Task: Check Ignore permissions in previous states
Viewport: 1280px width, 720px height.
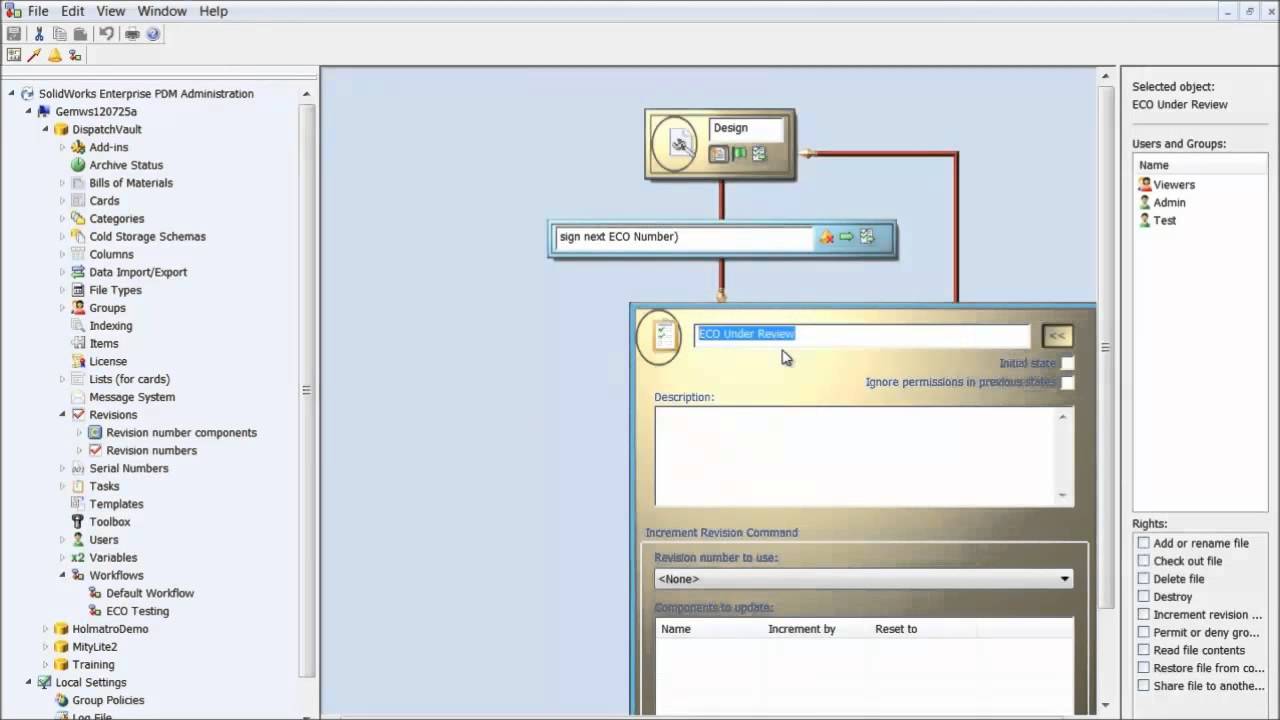Action: tap(1067, 382)
